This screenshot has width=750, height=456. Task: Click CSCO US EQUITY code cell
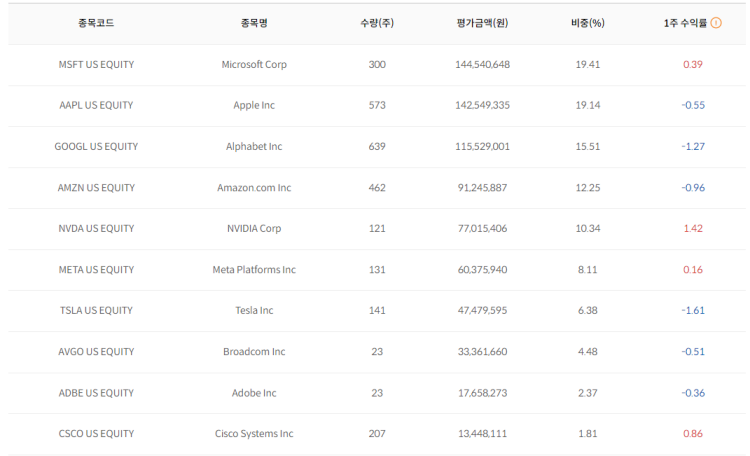96,434
